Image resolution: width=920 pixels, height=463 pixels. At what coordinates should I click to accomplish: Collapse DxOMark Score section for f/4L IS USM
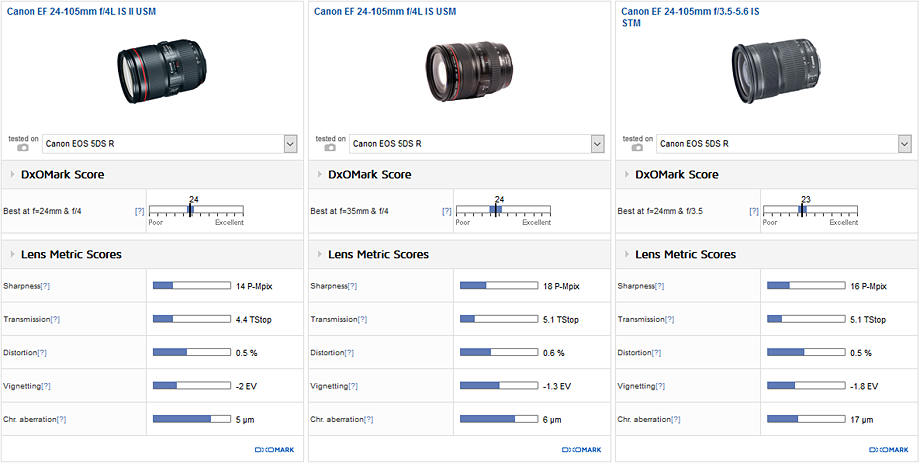click(x=320, y=174)
